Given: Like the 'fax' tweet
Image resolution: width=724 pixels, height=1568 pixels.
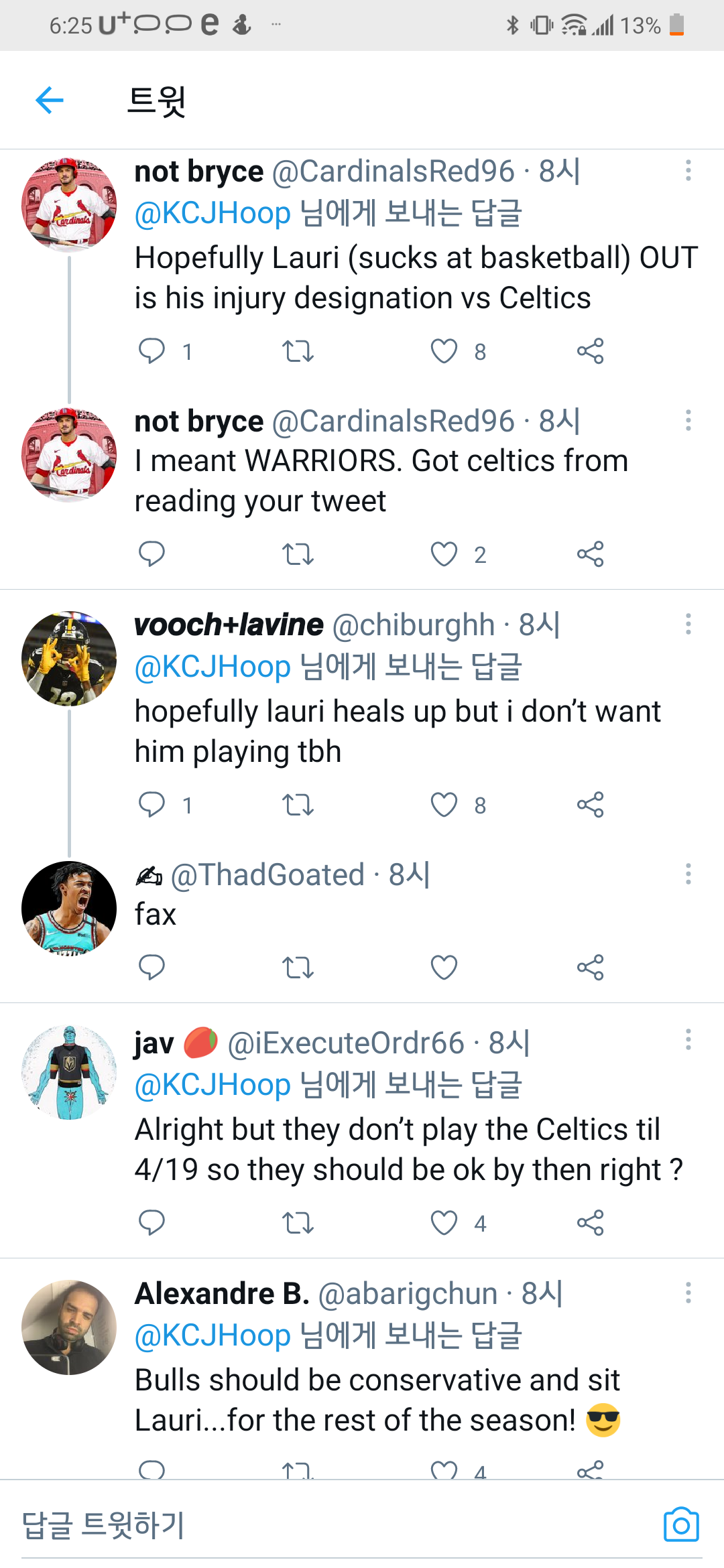Looking at the screenshot, I should (x=444, y=967).
